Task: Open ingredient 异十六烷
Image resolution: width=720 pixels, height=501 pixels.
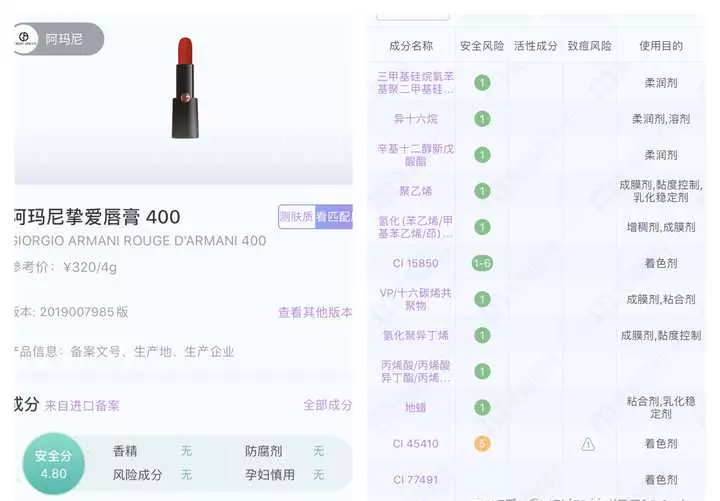Action: (416, 119)
